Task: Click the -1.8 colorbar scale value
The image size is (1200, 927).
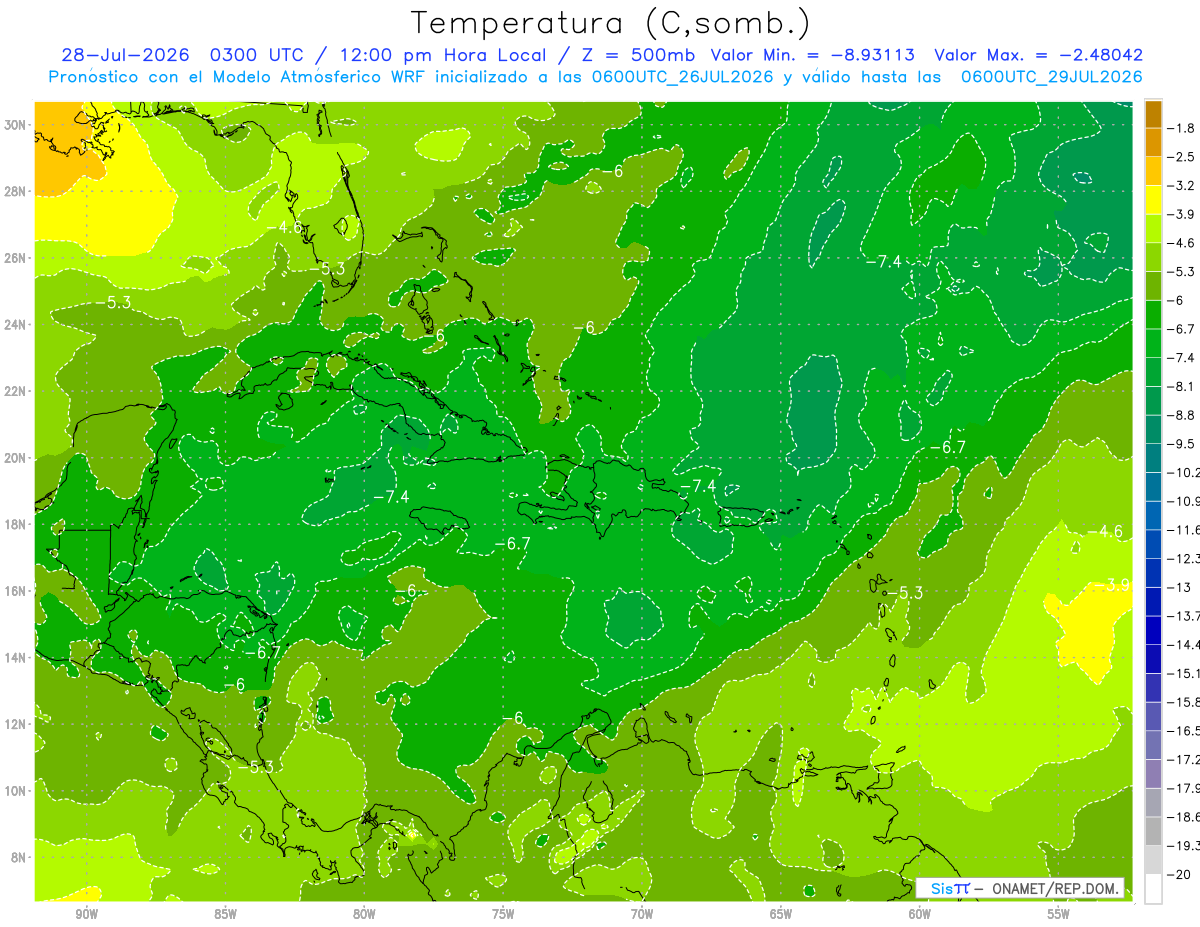Action: 1181,128
